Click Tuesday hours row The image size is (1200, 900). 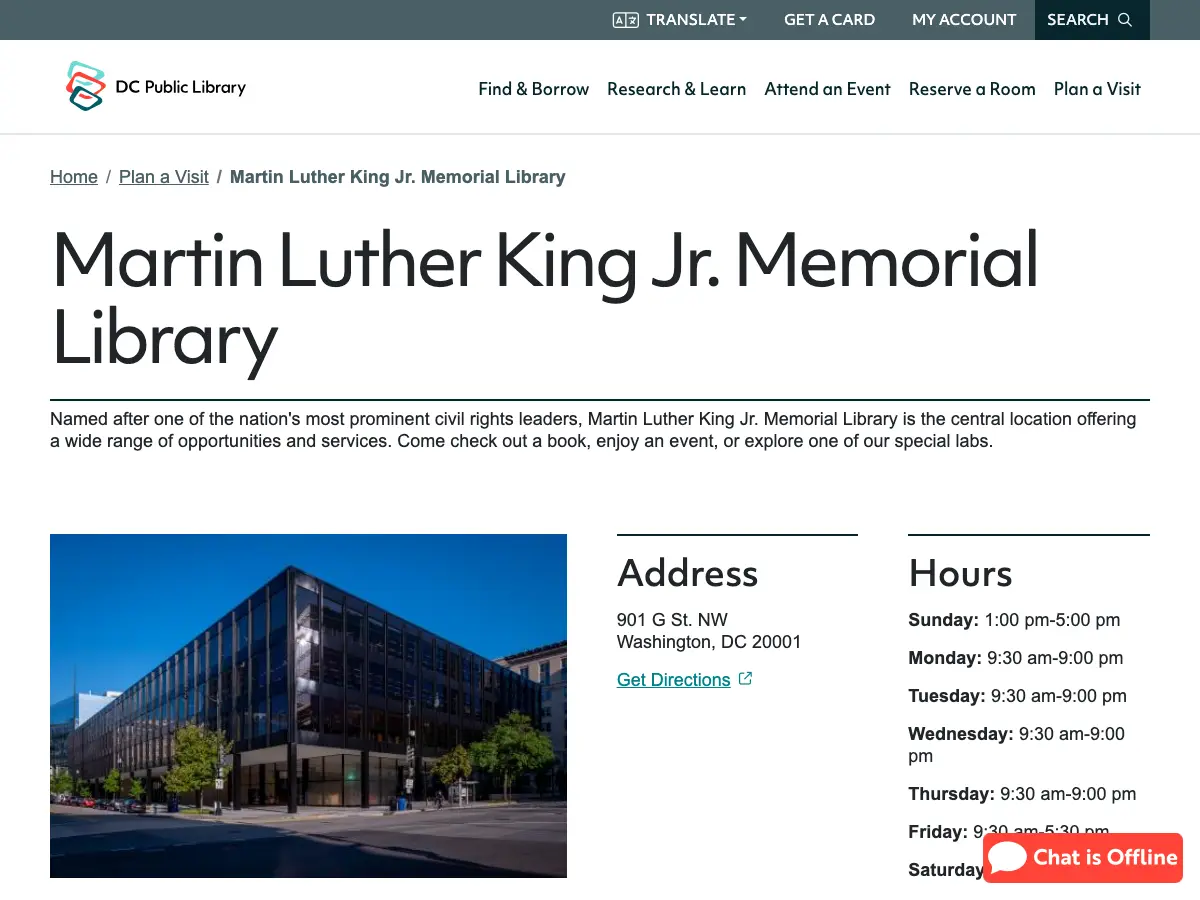click(x=1017, y=696)
